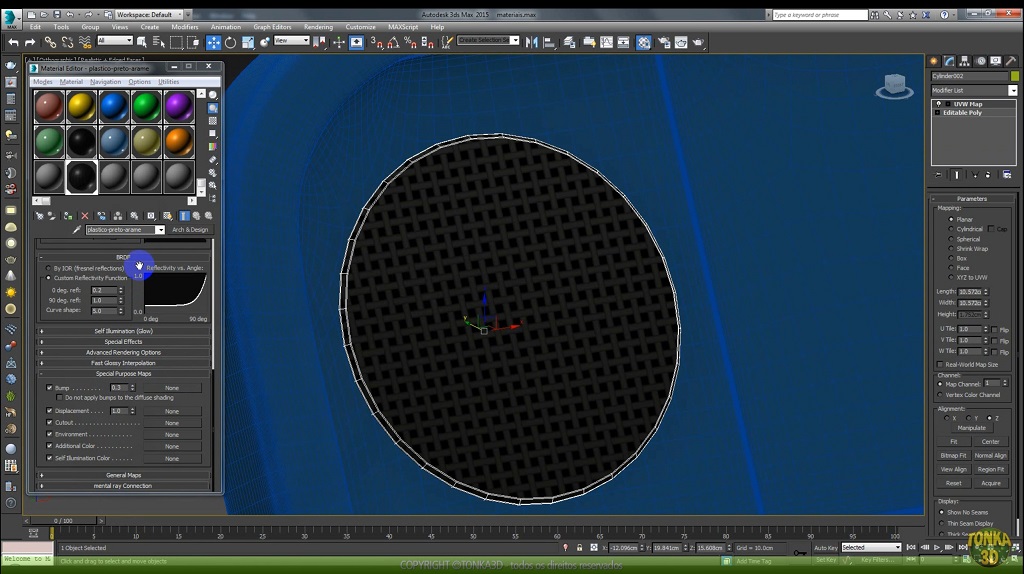Open the Create command panel tab
Viewport: 1024px width, 574px height.
[x=934, y=61]
